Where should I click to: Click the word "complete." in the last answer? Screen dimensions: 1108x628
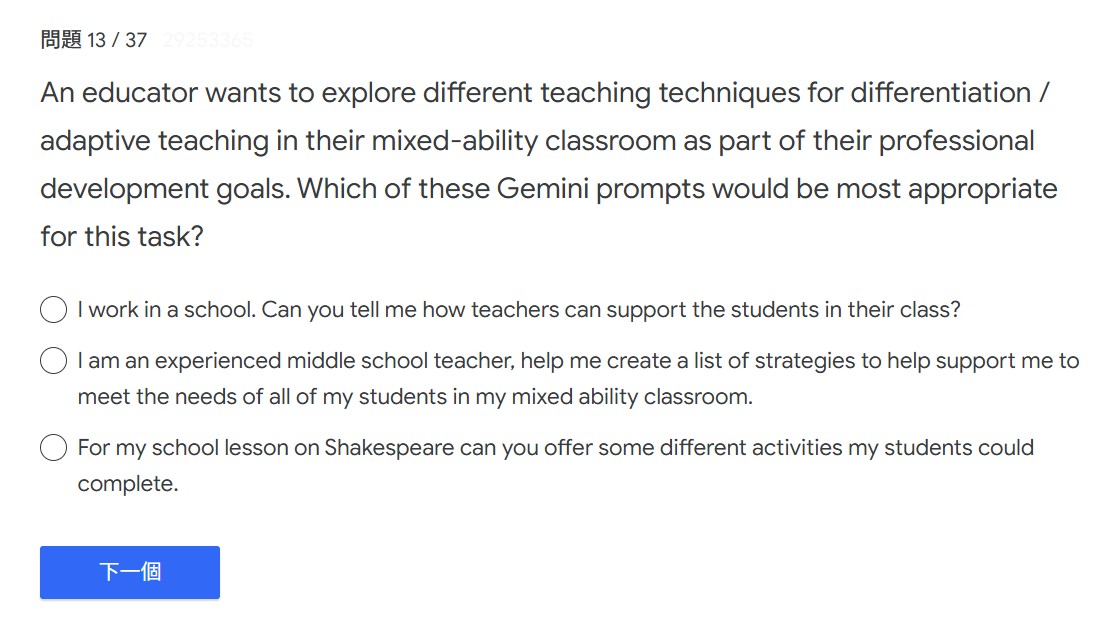click(x=128, y=485)
